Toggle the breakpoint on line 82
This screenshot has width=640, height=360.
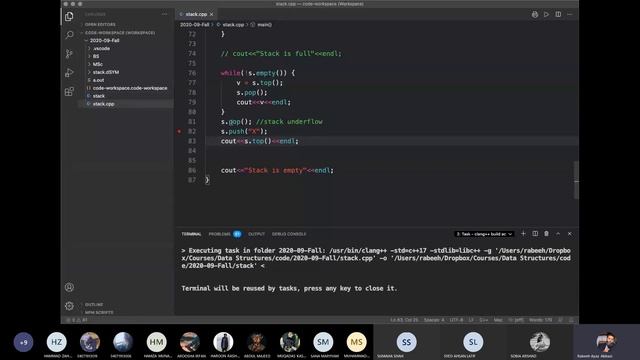point(179,131)
